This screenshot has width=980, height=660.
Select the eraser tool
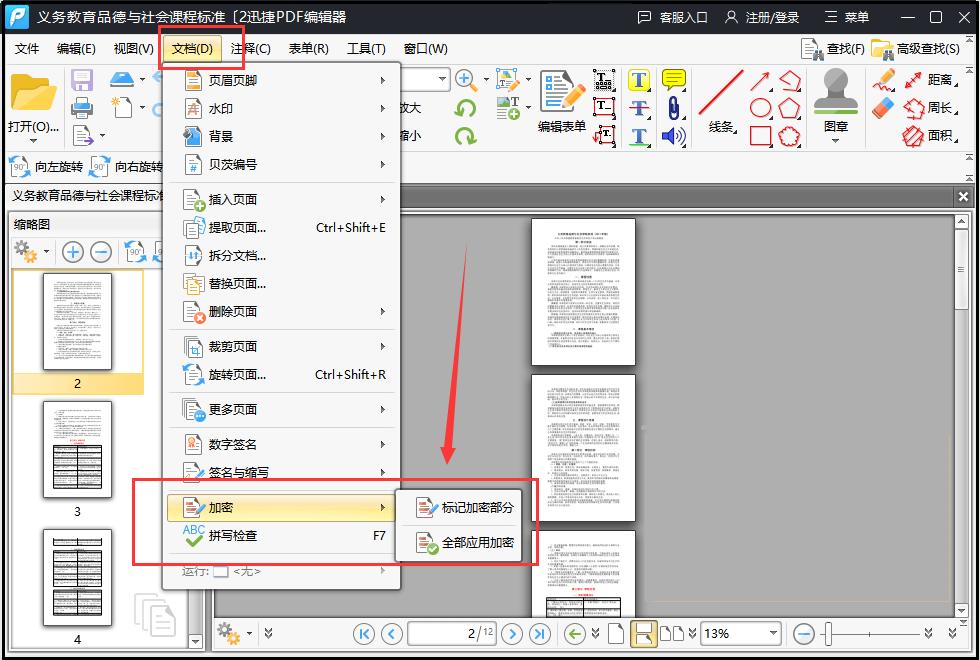883,108
